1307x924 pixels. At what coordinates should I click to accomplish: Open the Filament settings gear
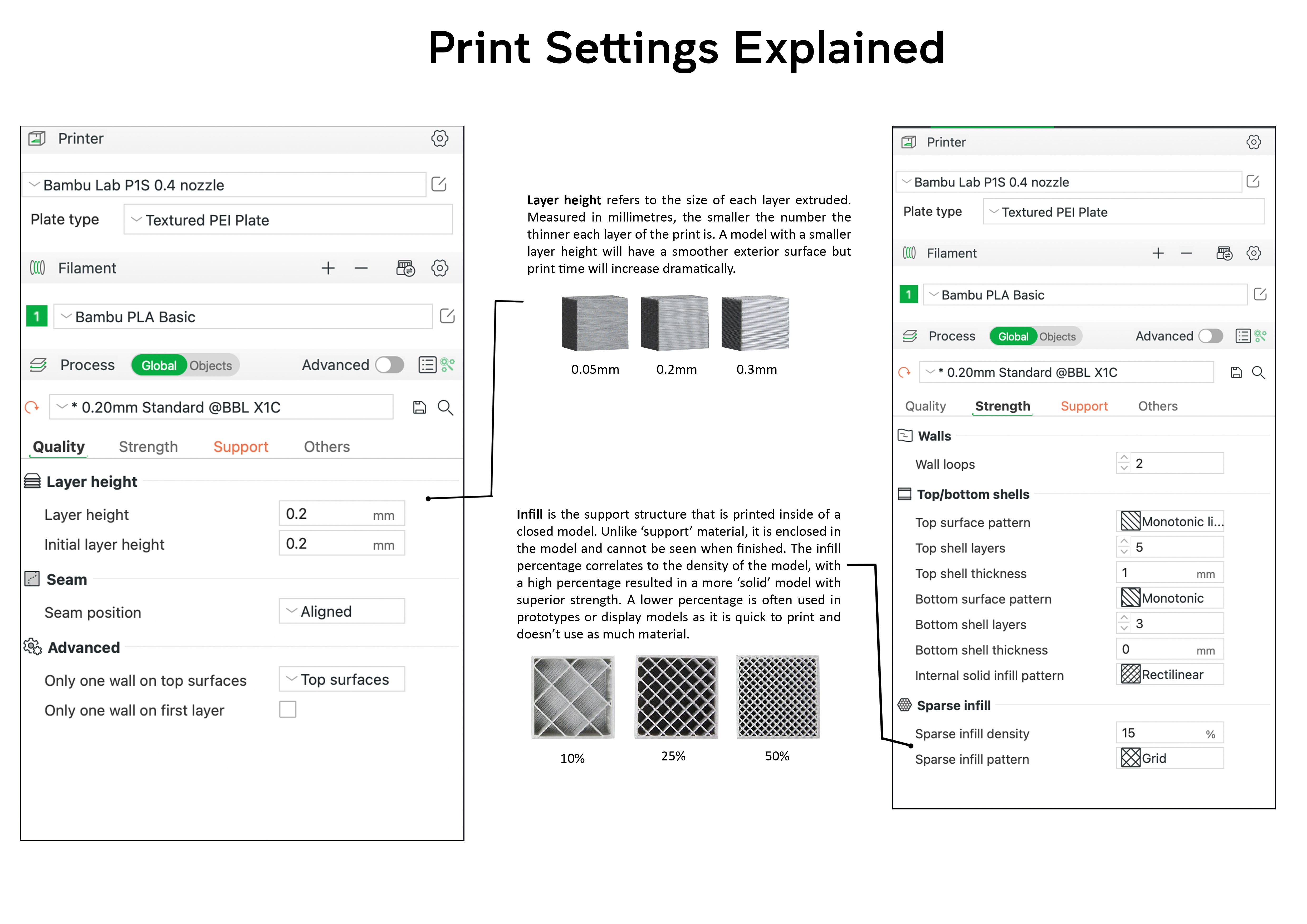click(x=439, y=268)
